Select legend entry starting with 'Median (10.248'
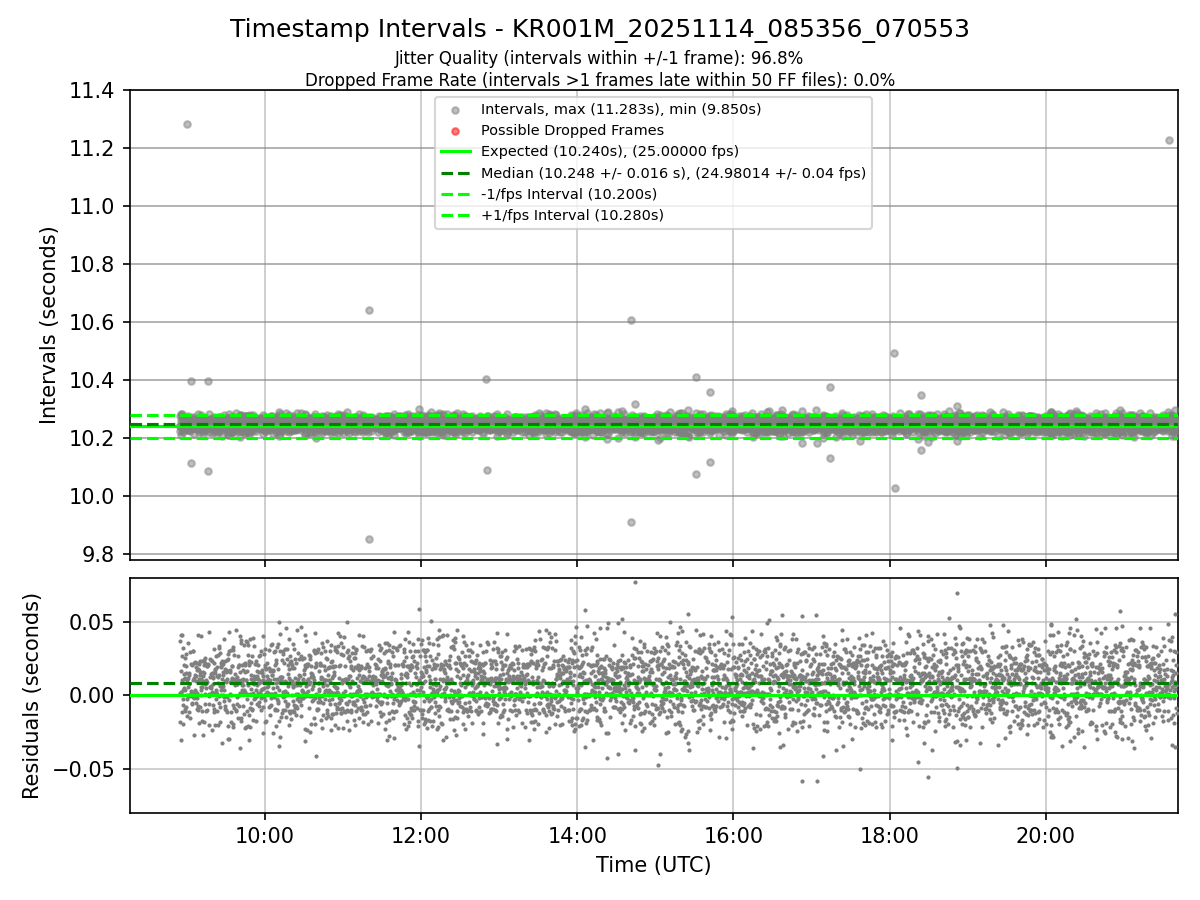 click(x=673, y=173)
